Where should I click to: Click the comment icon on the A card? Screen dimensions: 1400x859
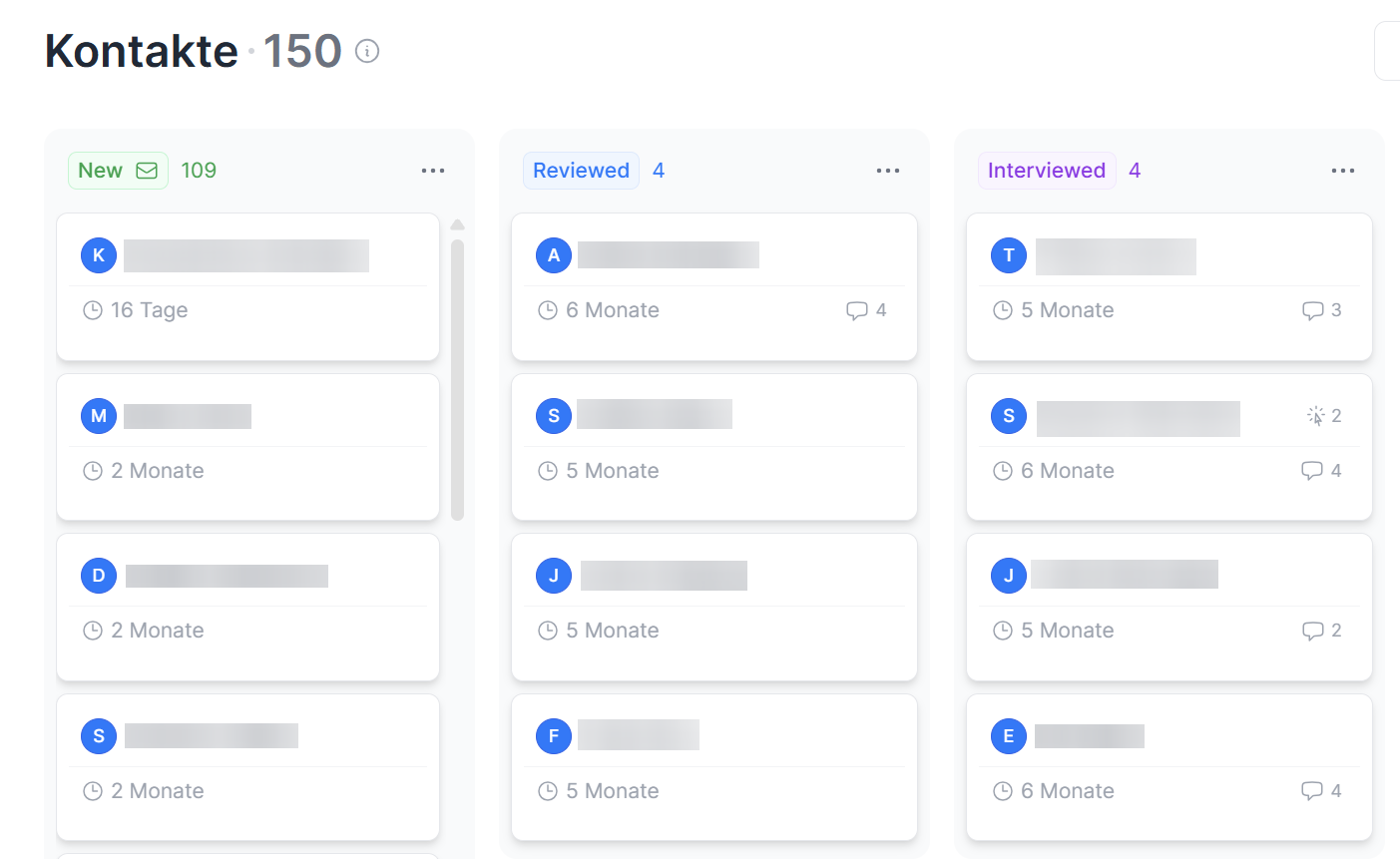856,310
